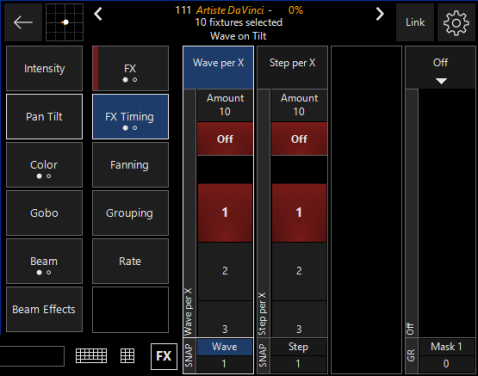478x376 pixels.
Task: Select the Beam Effects parameter group
Action: coord(44,309)
